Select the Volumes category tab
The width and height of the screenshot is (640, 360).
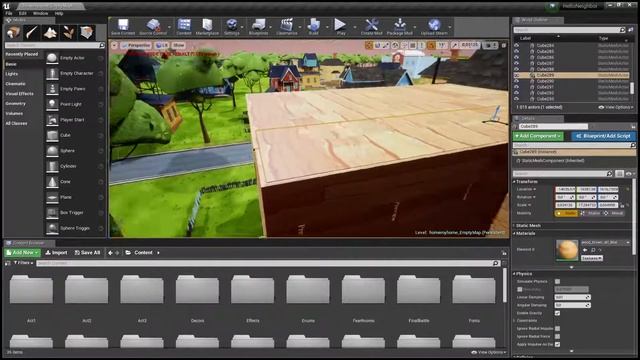pos(14,113)
